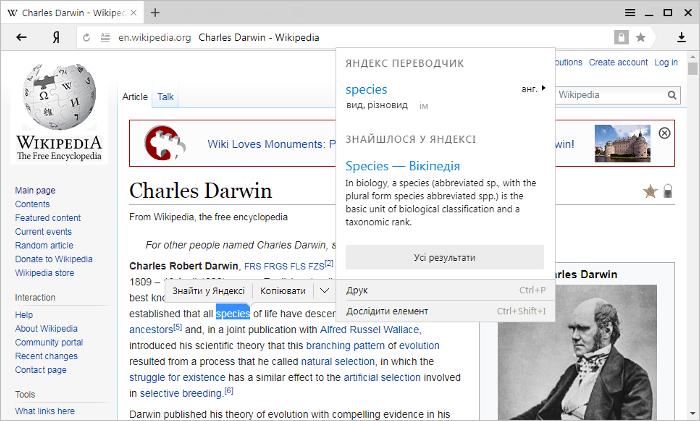Open downloads arrow icon

click(681, 37)
